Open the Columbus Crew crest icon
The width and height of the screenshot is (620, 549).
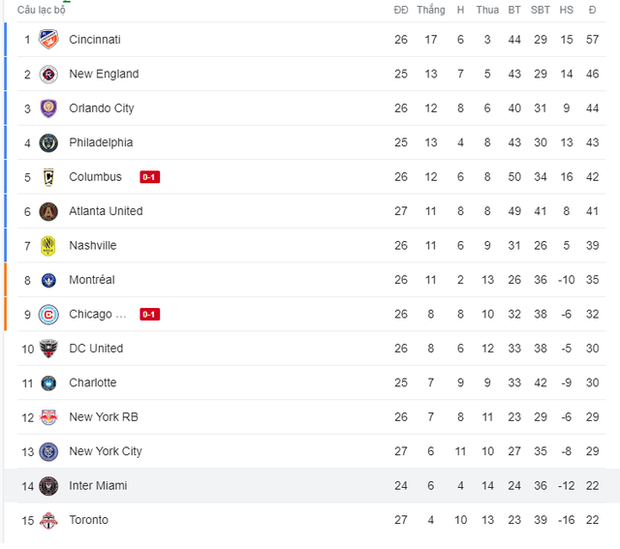click(48, 177)
